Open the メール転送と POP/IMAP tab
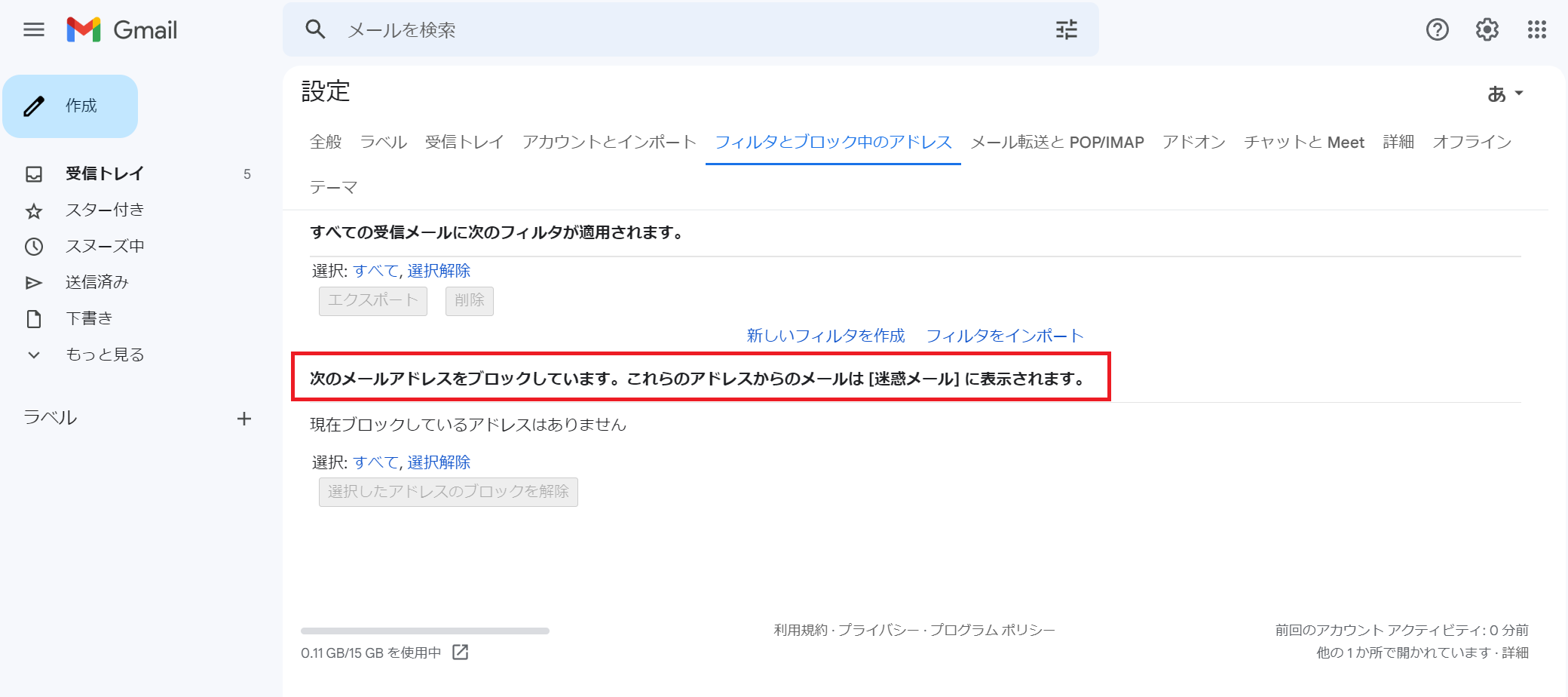Image resolution: width=1568 pixels, height=697 pixels. click(x=1057, y=142)
